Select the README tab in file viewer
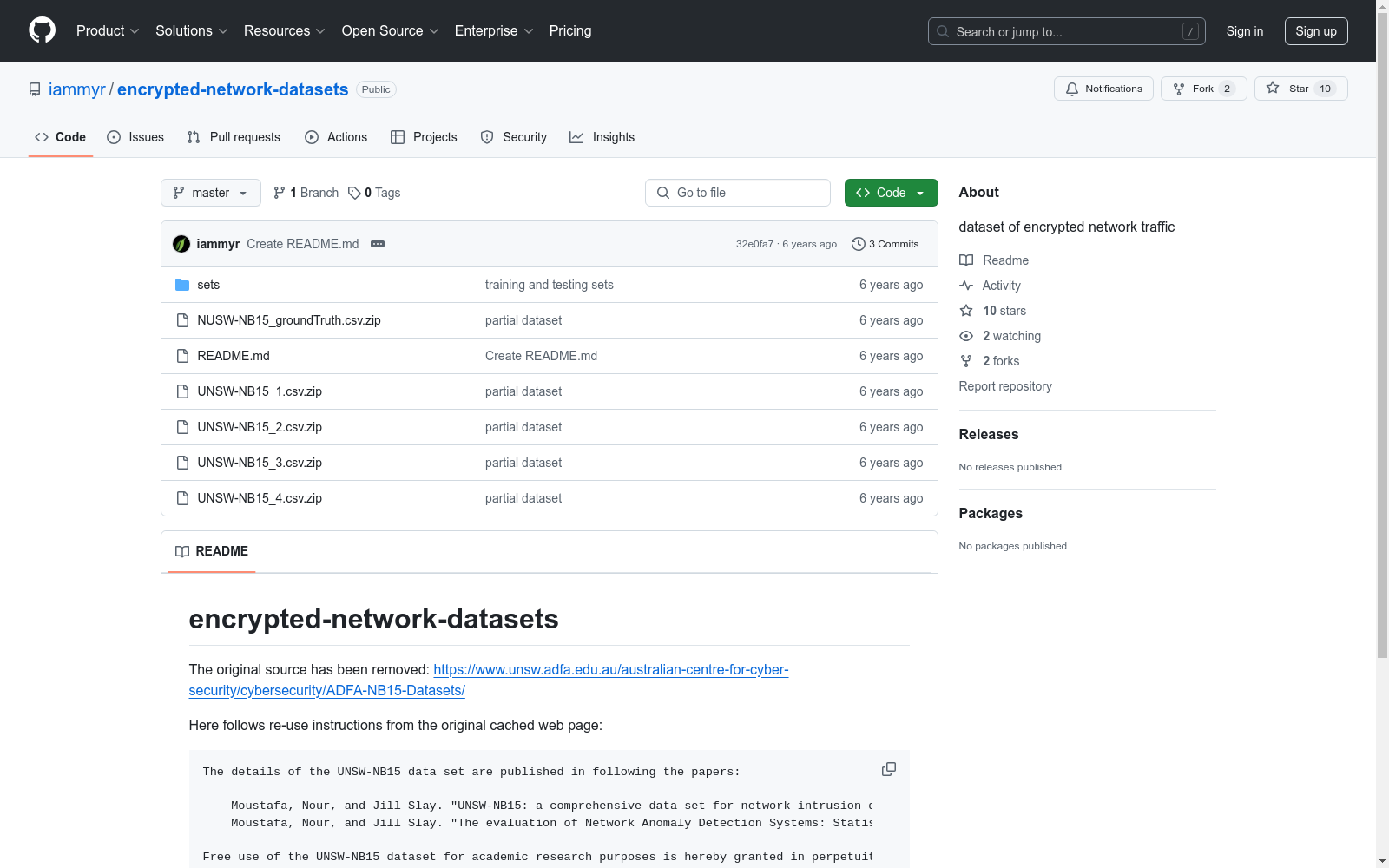Viewport: 1389px width, 868px height. click(212, 551)
